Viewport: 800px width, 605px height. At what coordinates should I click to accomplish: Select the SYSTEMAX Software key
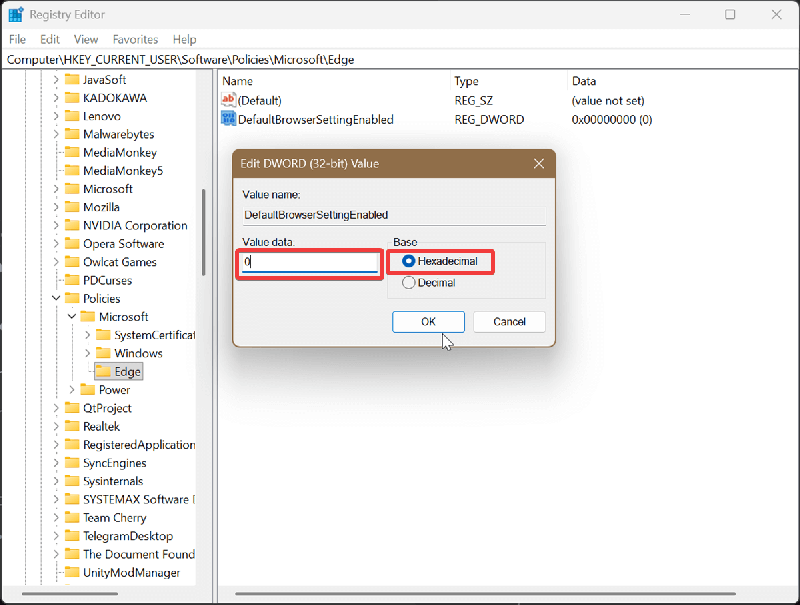[x=139, y=499]
